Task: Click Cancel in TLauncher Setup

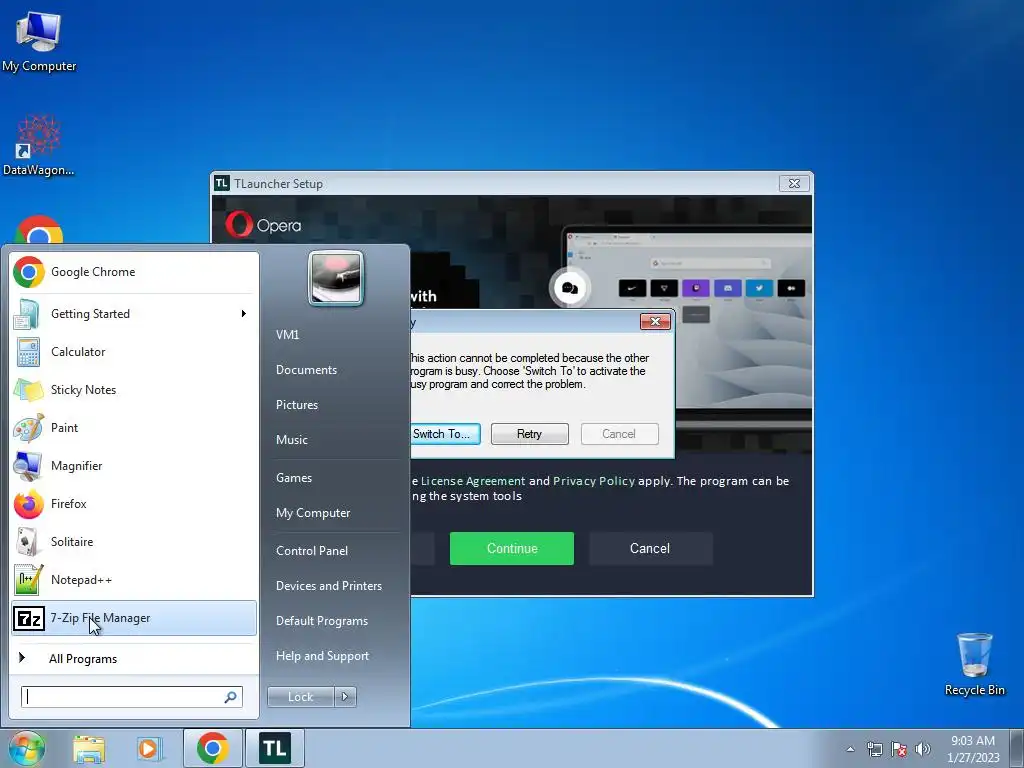Action: pos(650,549)
